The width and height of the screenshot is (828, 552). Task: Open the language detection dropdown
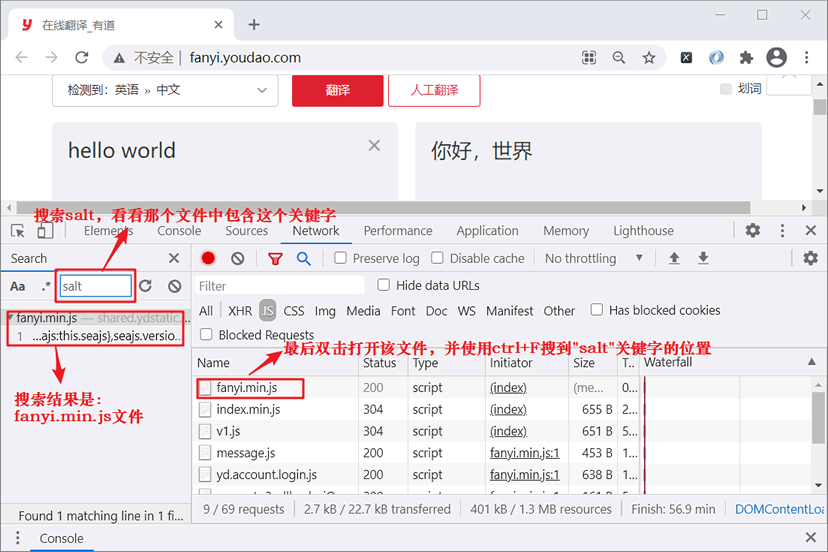[x=165, y=90]
